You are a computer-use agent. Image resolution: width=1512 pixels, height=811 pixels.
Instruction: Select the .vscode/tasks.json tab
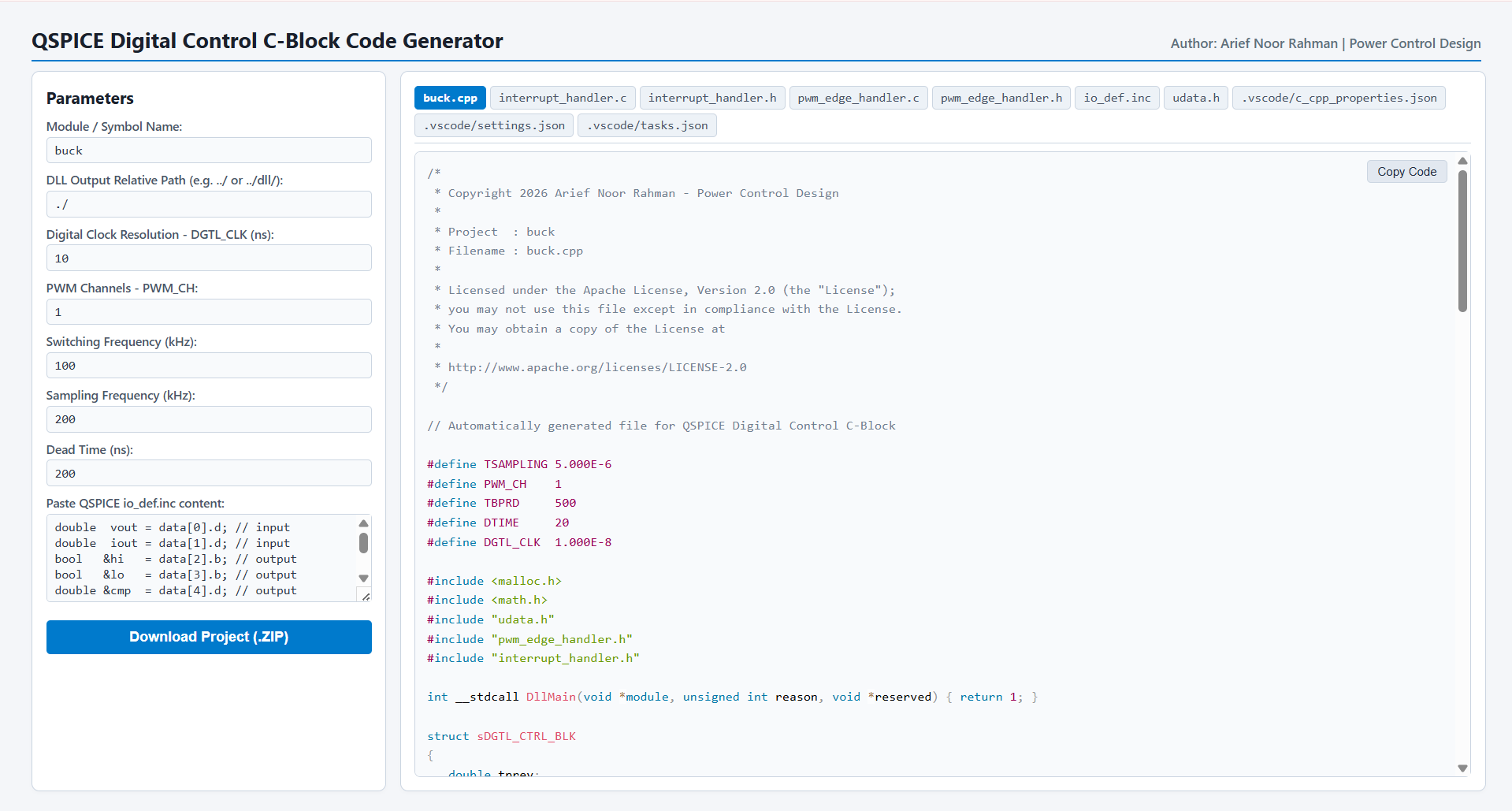tap(647, 125)
